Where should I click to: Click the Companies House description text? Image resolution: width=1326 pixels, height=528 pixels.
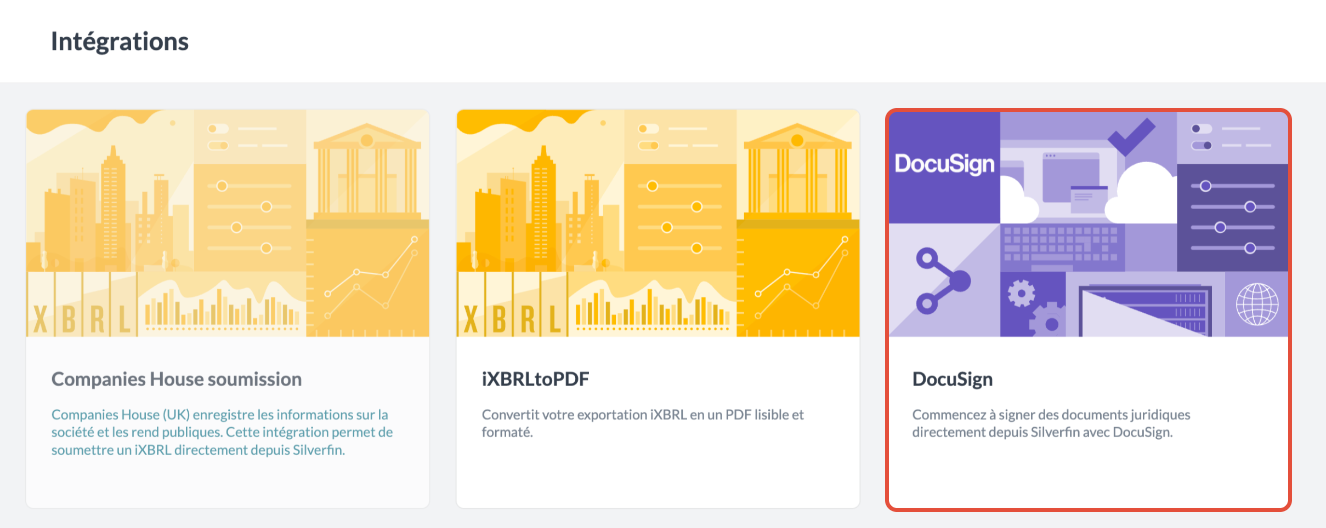click(222, 432)
